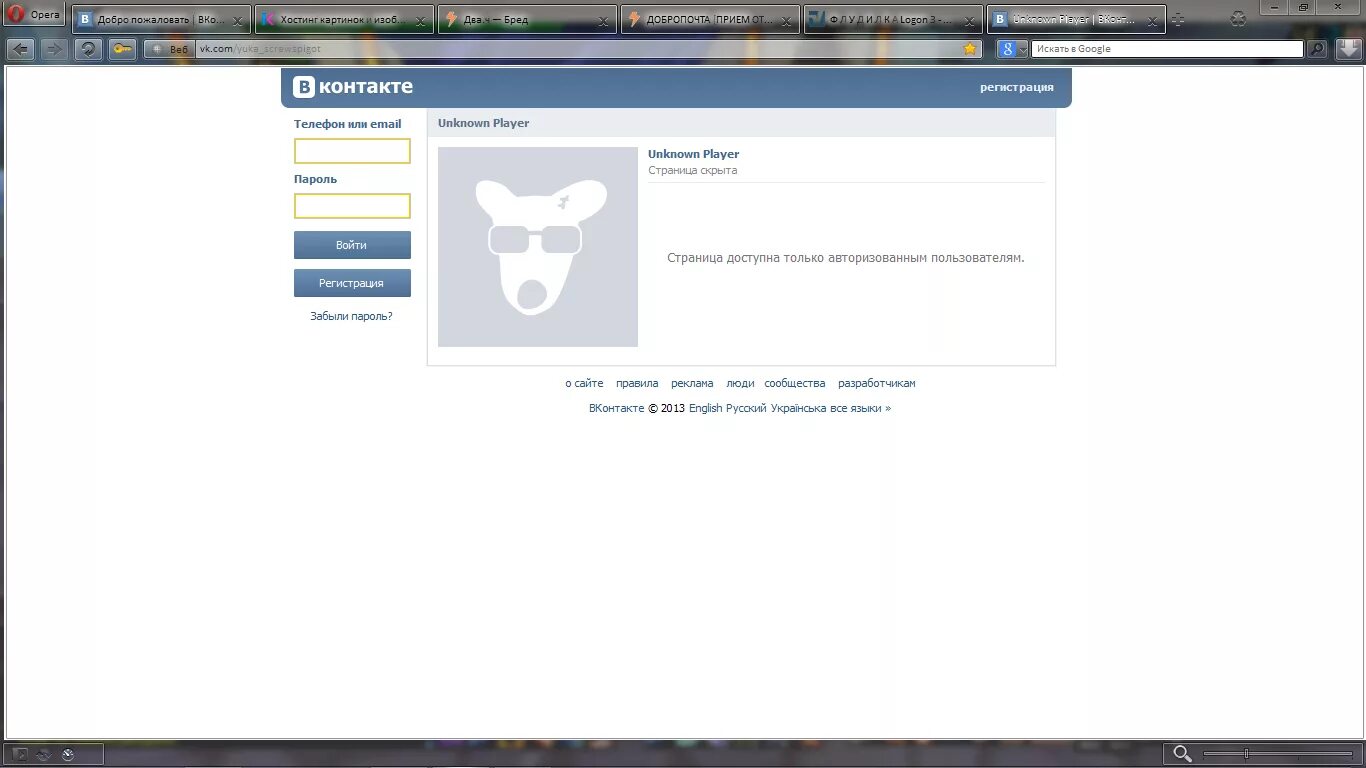This screenshot has width=1366, height=768.
Task: Focus the 'Пароль' password field
Action: [352, 206]
